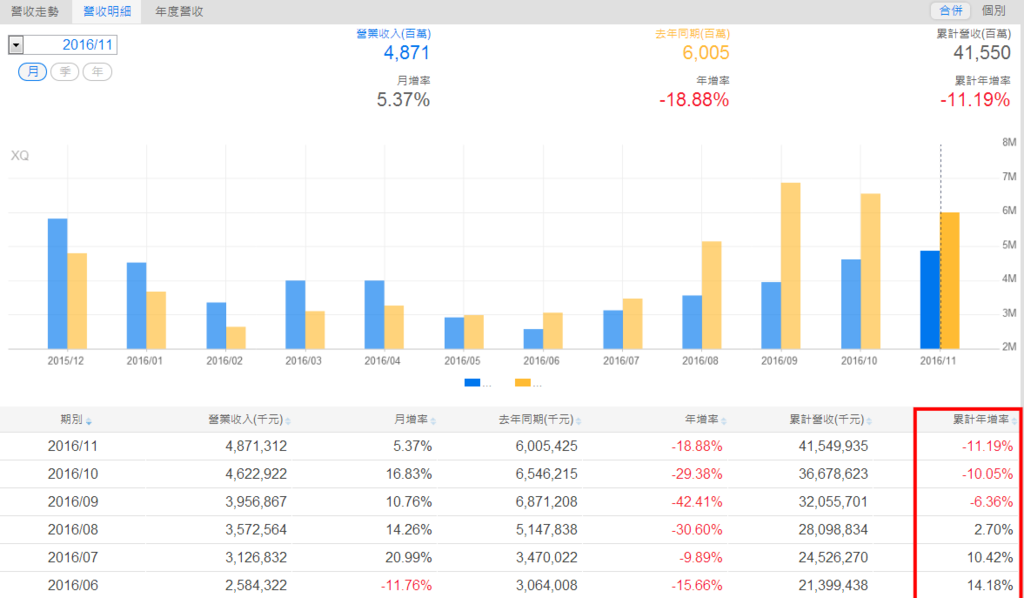Image resolution: width=1024 pixels, height=598 pixels.
Task: Click the 2016/09 period cell in table
Action: 72,502
